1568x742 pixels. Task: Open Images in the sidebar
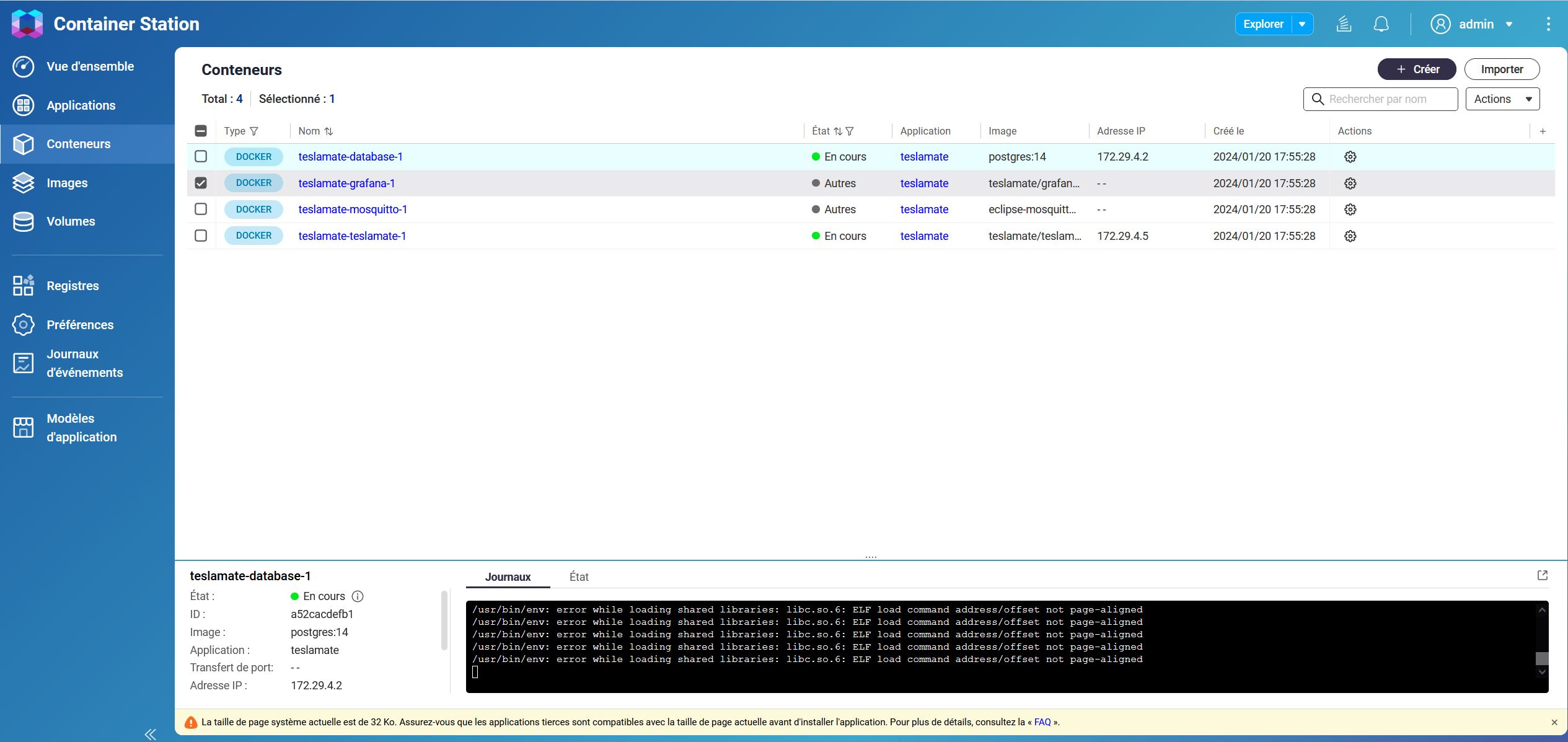(x=67, y=183)
